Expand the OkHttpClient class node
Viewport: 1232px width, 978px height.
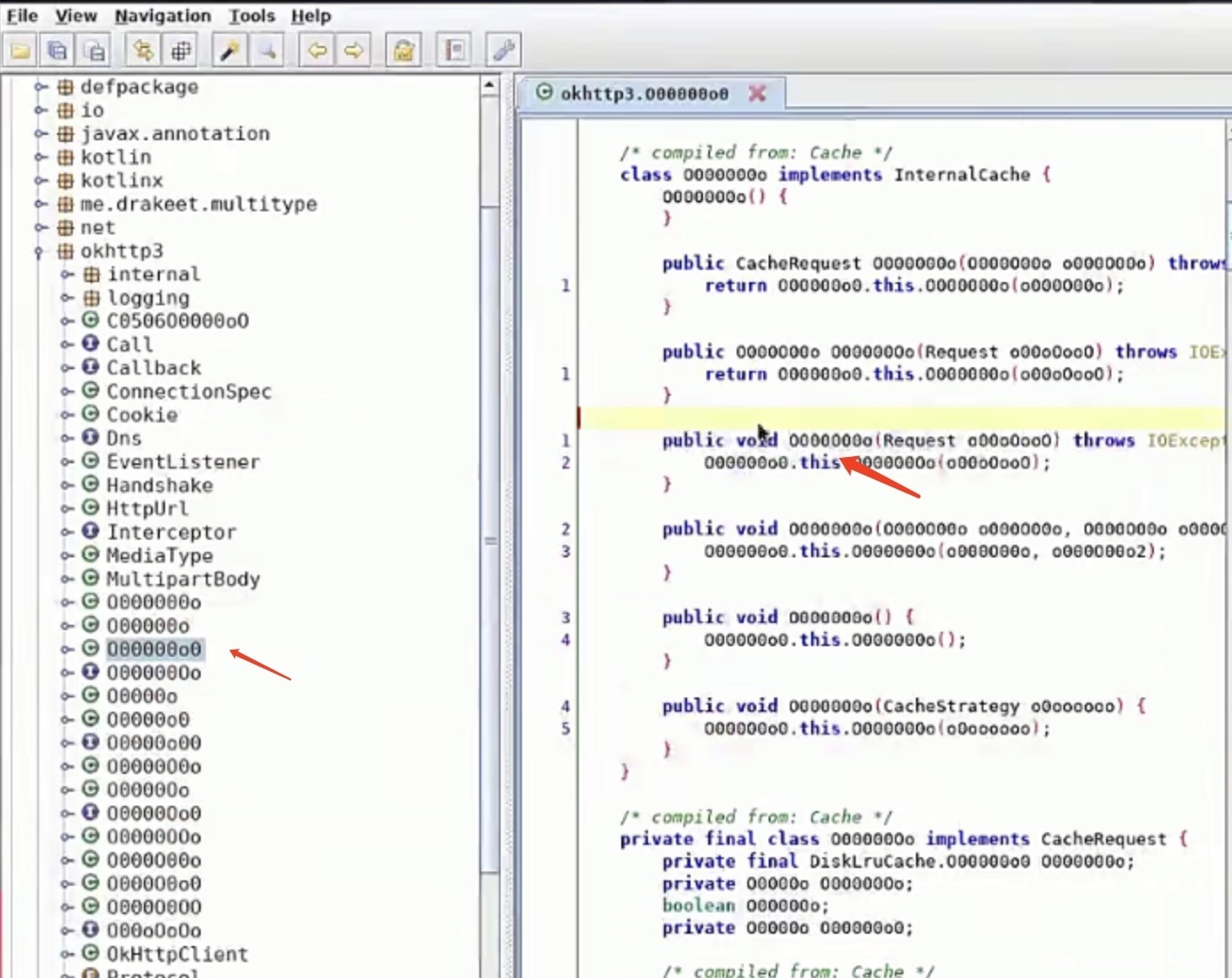[67, 955]
